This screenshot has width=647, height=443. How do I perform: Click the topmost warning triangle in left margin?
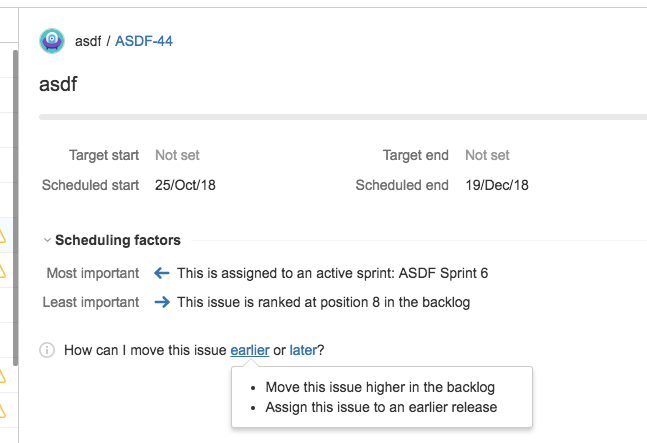click(x=3, y=237)
